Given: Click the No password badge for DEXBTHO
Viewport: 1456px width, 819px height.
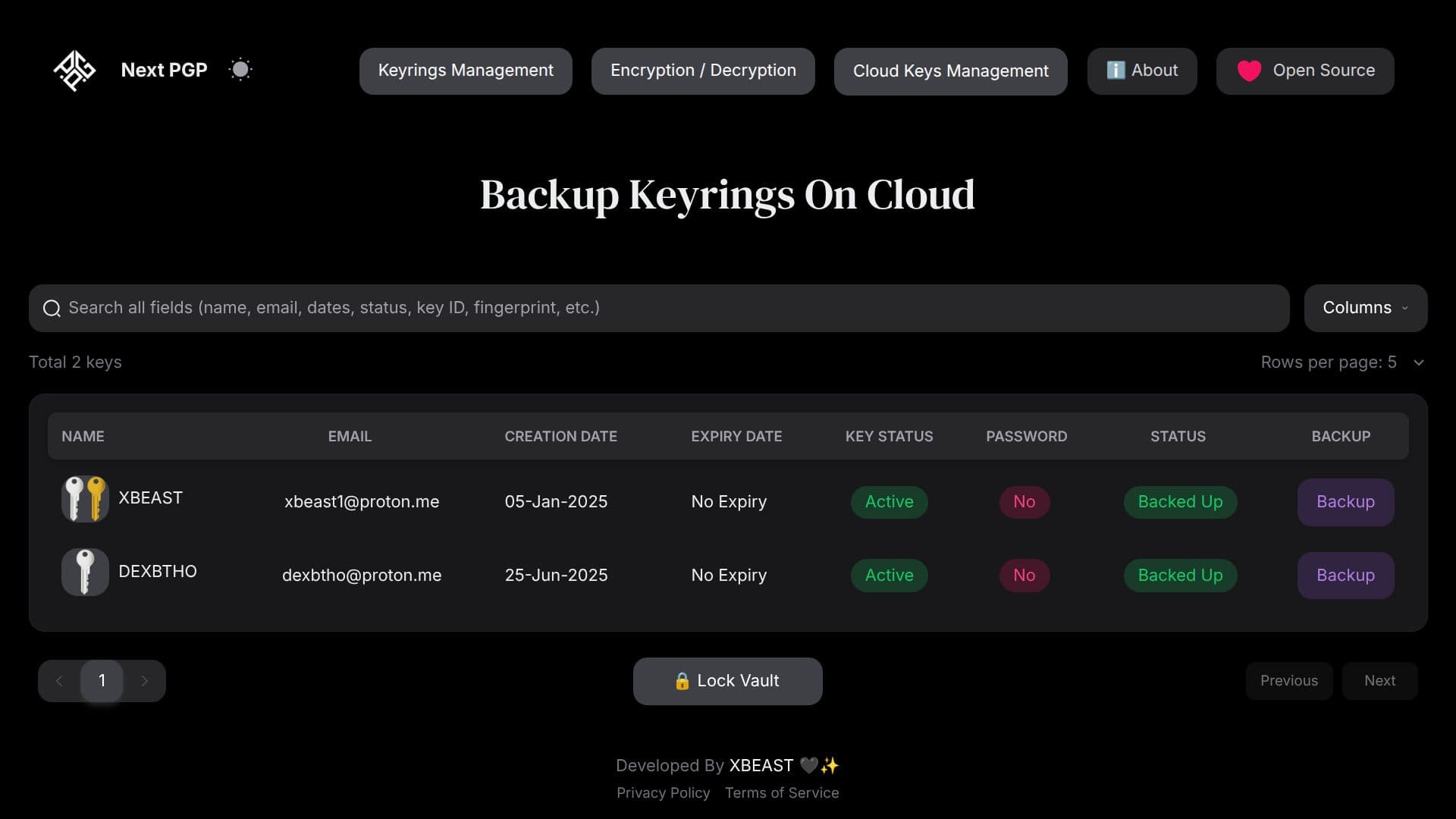Looking at the screenshot, I should point(1025,576).
